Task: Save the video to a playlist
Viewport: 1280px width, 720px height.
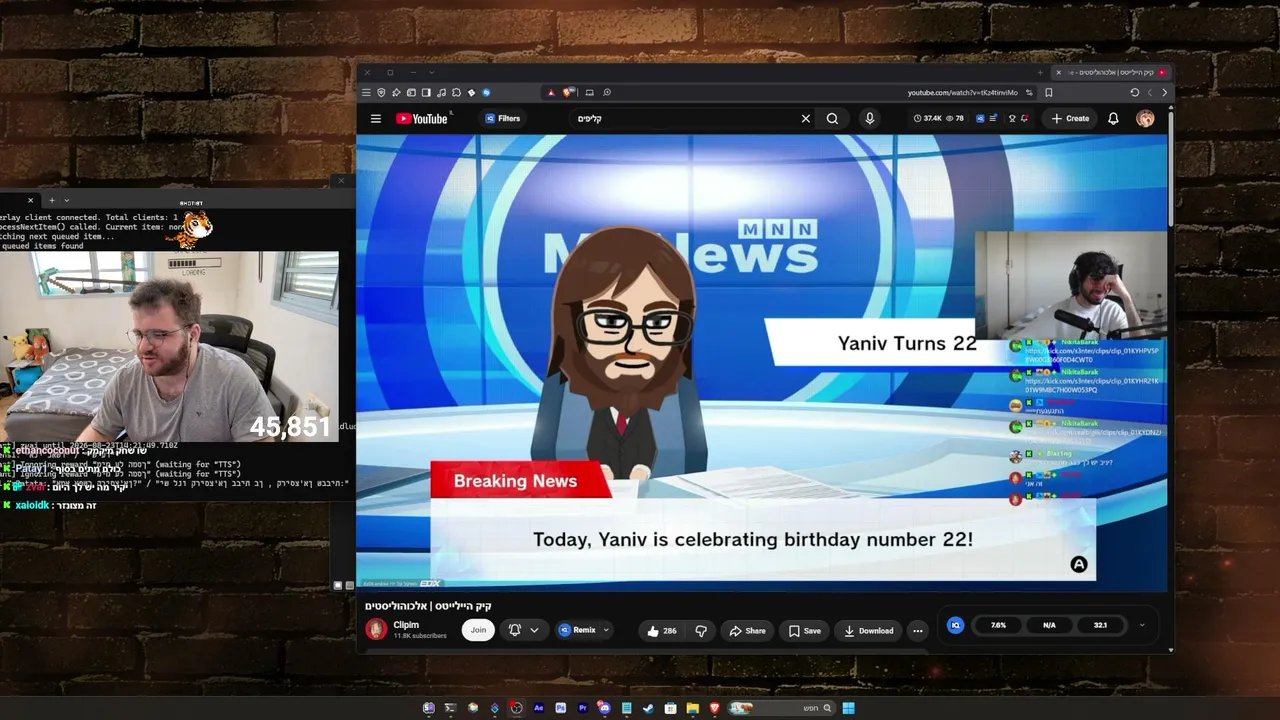Action: (804, 631)
